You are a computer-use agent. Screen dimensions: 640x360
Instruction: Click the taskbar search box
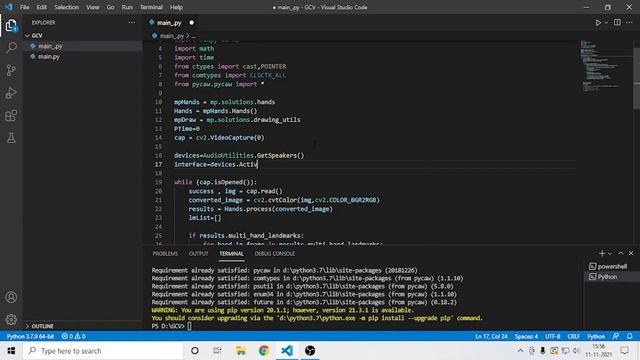pos(103,351)
